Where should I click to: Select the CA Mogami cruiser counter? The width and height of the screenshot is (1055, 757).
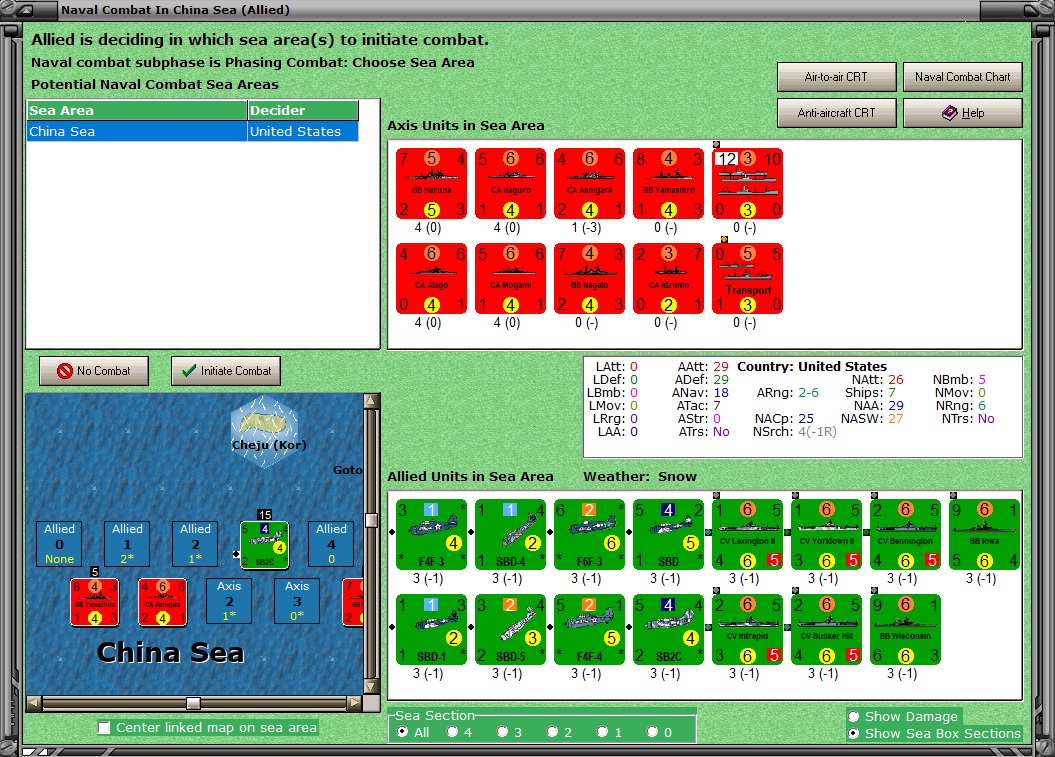coord(510,279)
